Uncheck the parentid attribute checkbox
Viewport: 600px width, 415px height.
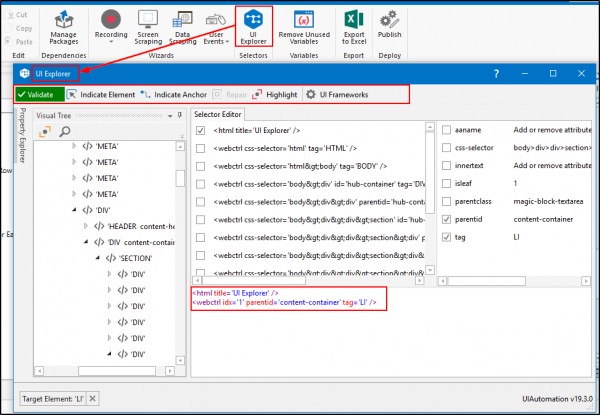[x=446, y=219]
